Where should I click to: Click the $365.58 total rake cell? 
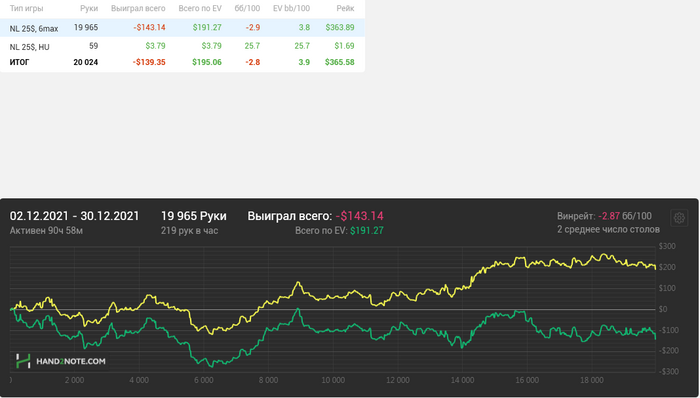click(x=340, y=62)
